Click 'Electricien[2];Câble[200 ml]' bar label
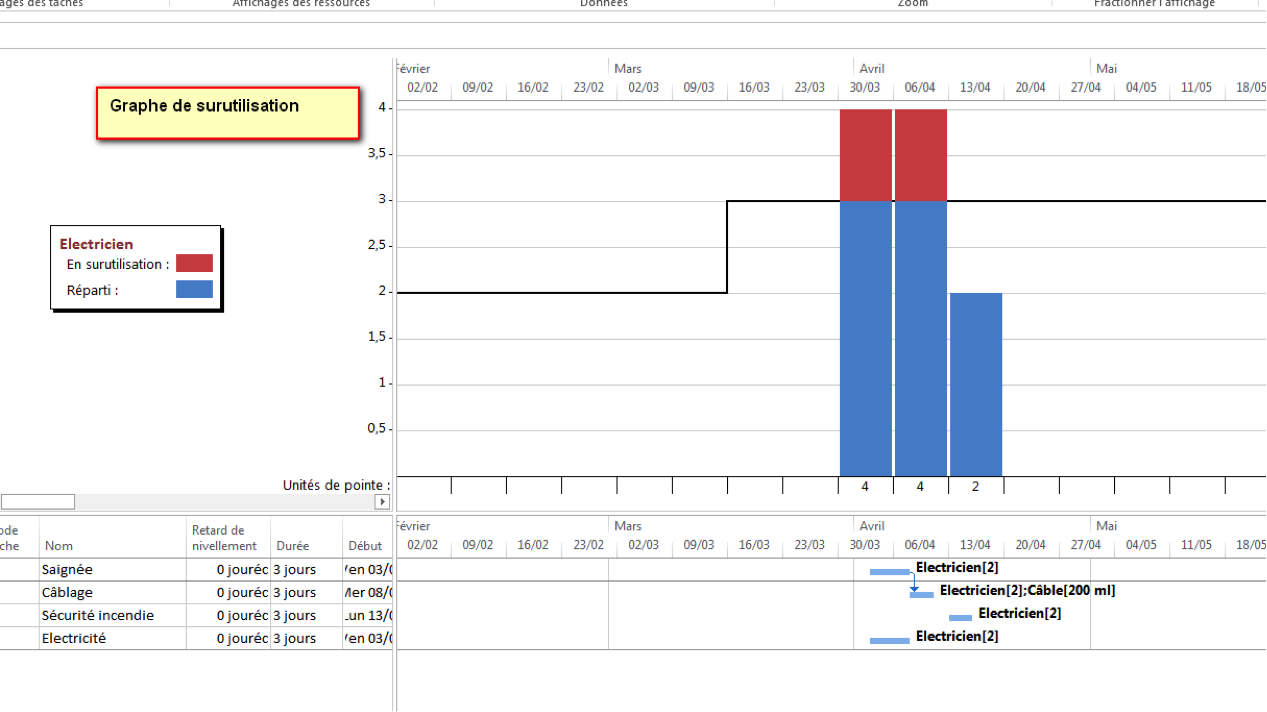Image resolution: width=1267 pixels, height=712 pixels. 1027,590
